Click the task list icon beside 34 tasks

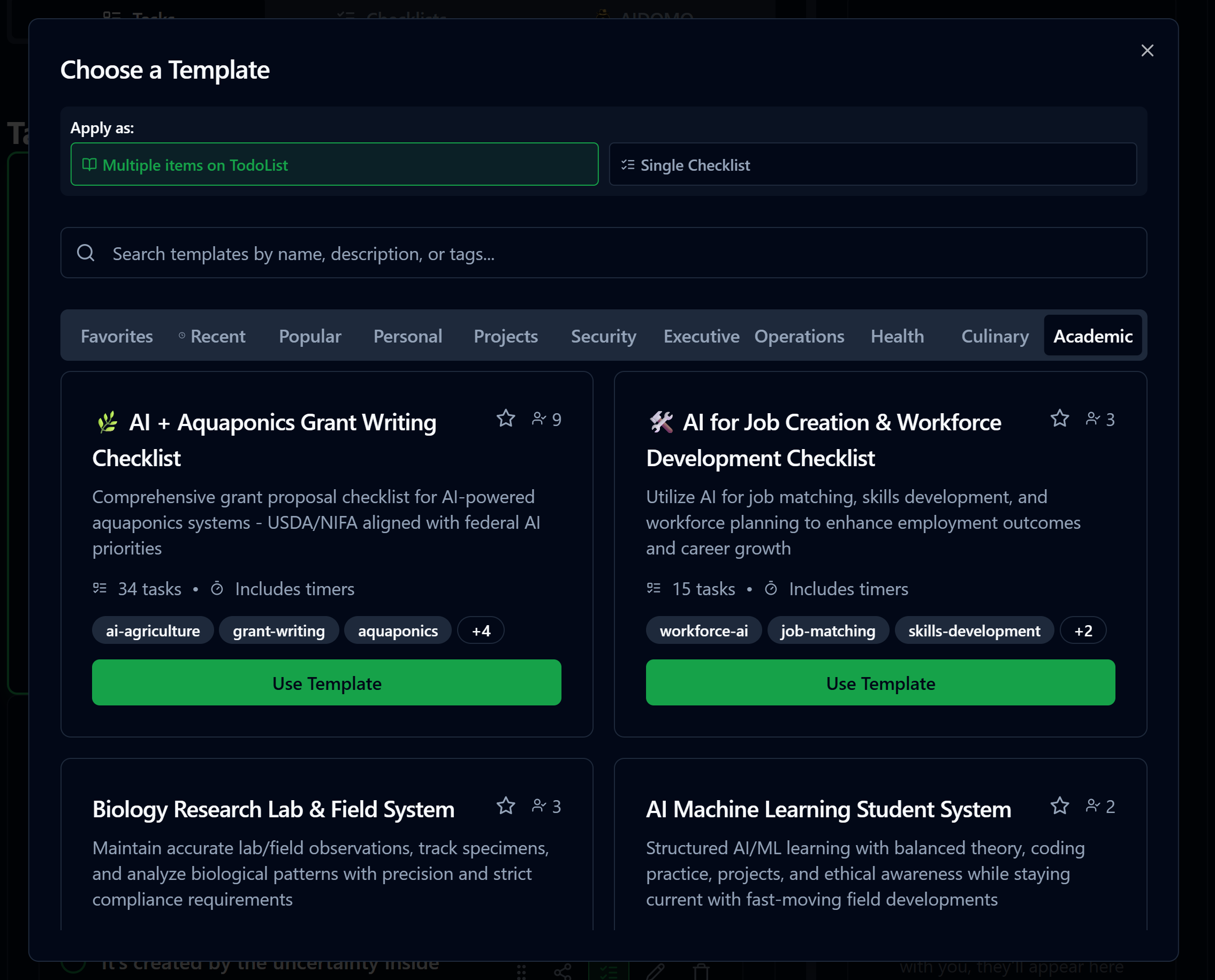click(x=100, y=589)
